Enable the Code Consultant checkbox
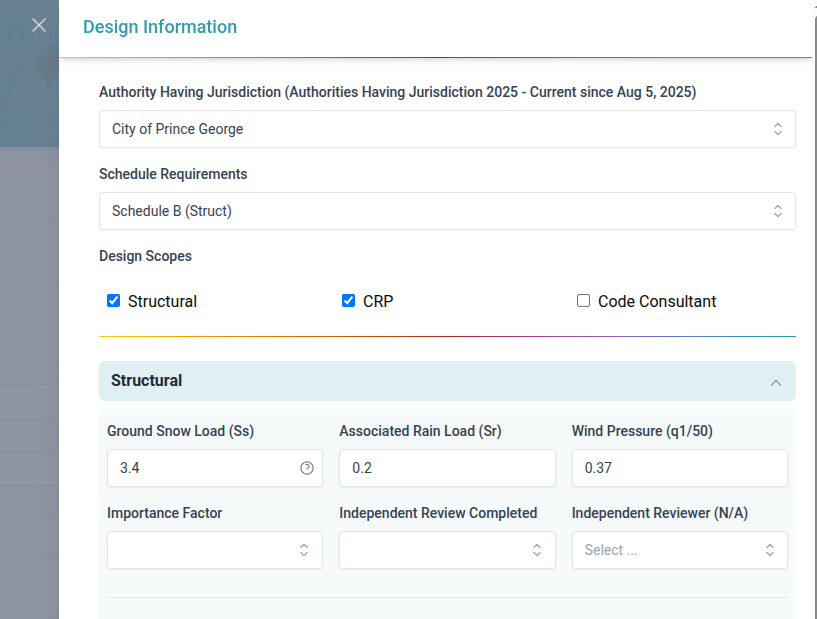The height and width of the screenshot is (619, 817). pyautogui.click(x=584, y=301)
